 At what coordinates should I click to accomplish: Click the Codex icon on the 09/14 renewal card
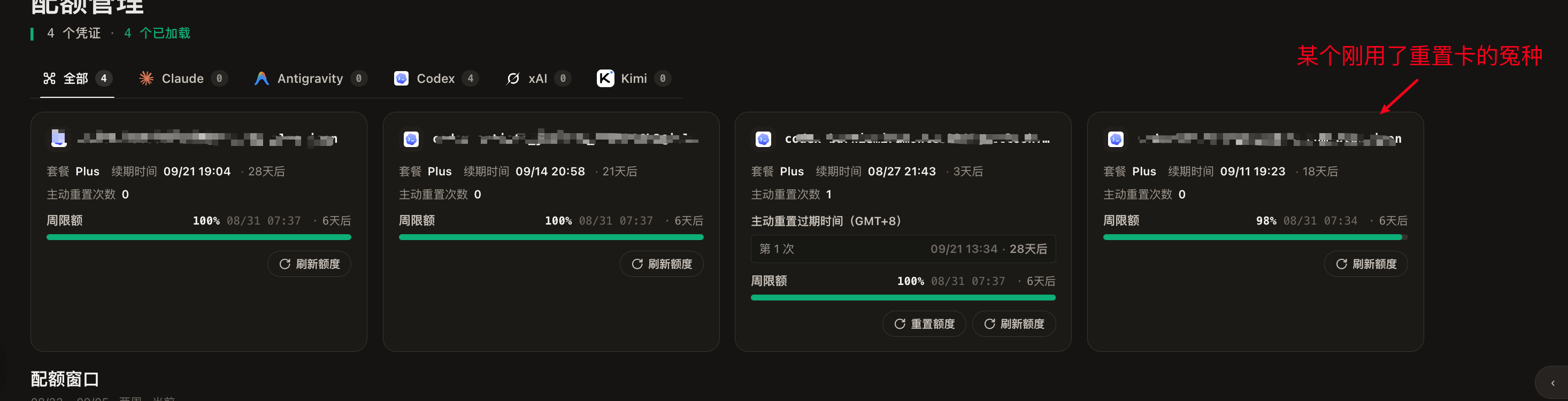click(411, 140)
